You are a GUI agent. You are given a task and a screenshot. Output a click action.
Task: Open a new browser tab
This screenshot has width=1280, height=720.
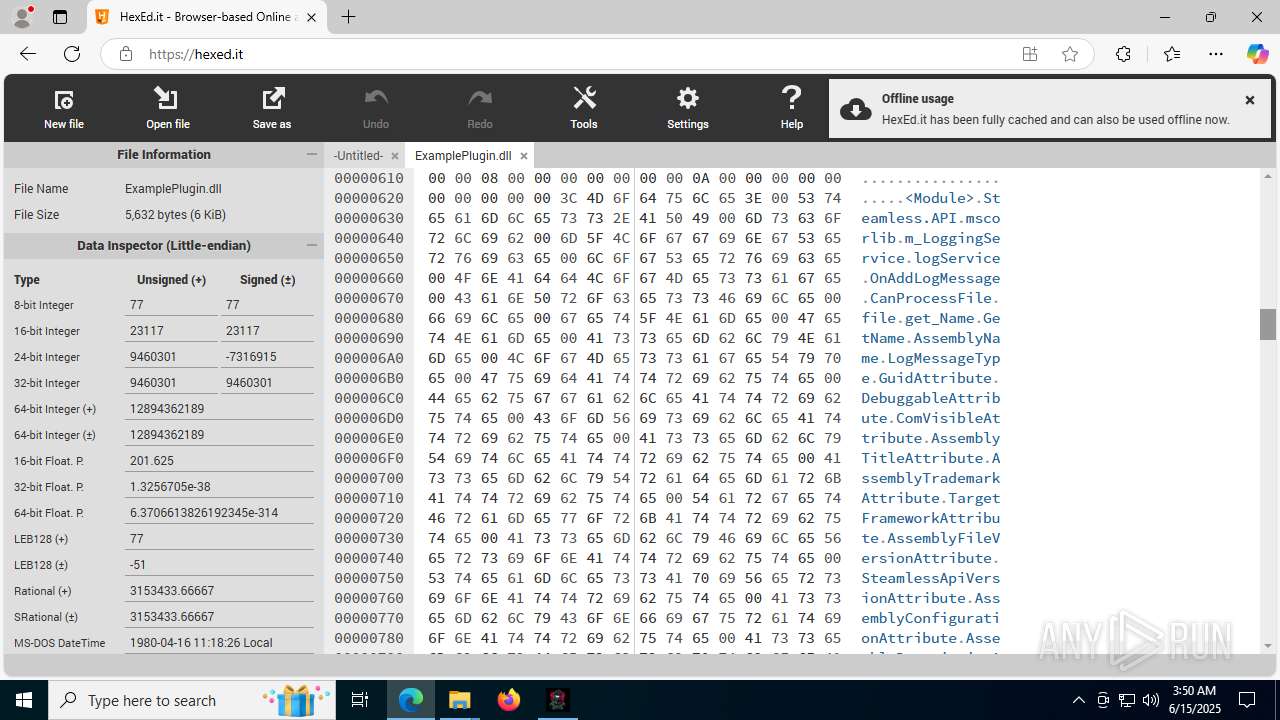[348, 17]
